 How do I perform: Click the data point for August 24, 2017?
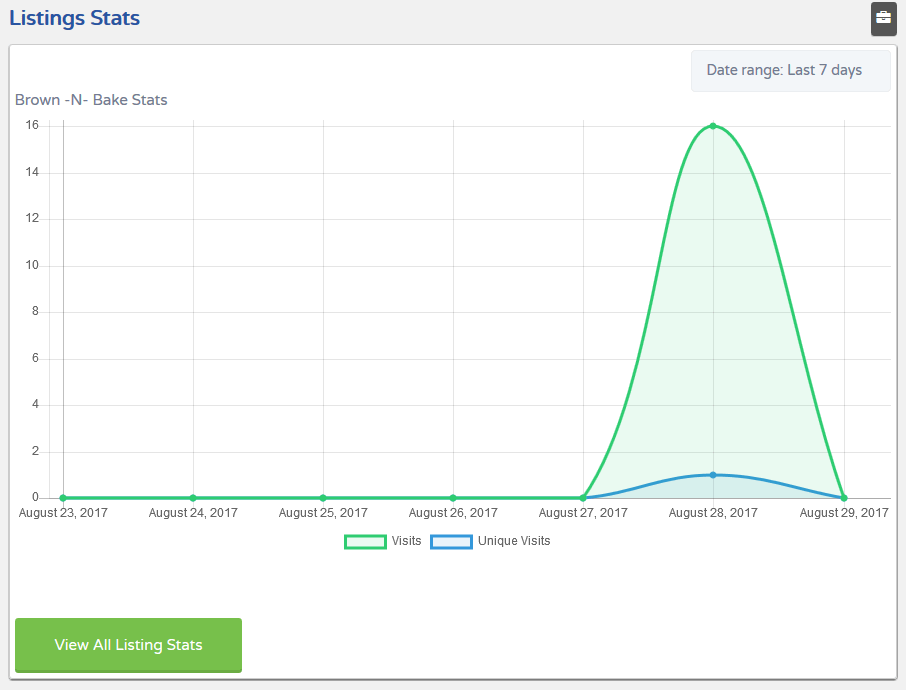(x=194, y=498)
